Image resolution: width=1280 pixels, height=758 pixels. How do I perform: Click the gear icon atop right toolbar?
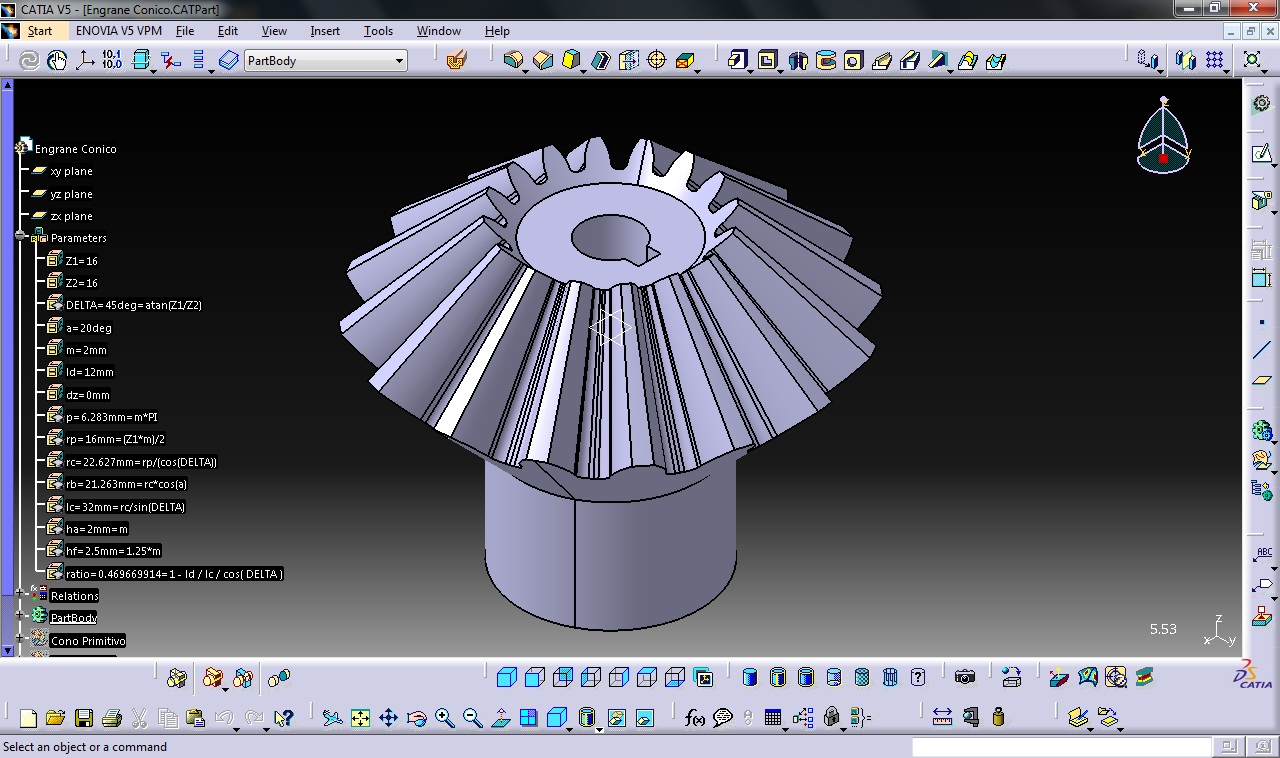(x=1261, y=103)
